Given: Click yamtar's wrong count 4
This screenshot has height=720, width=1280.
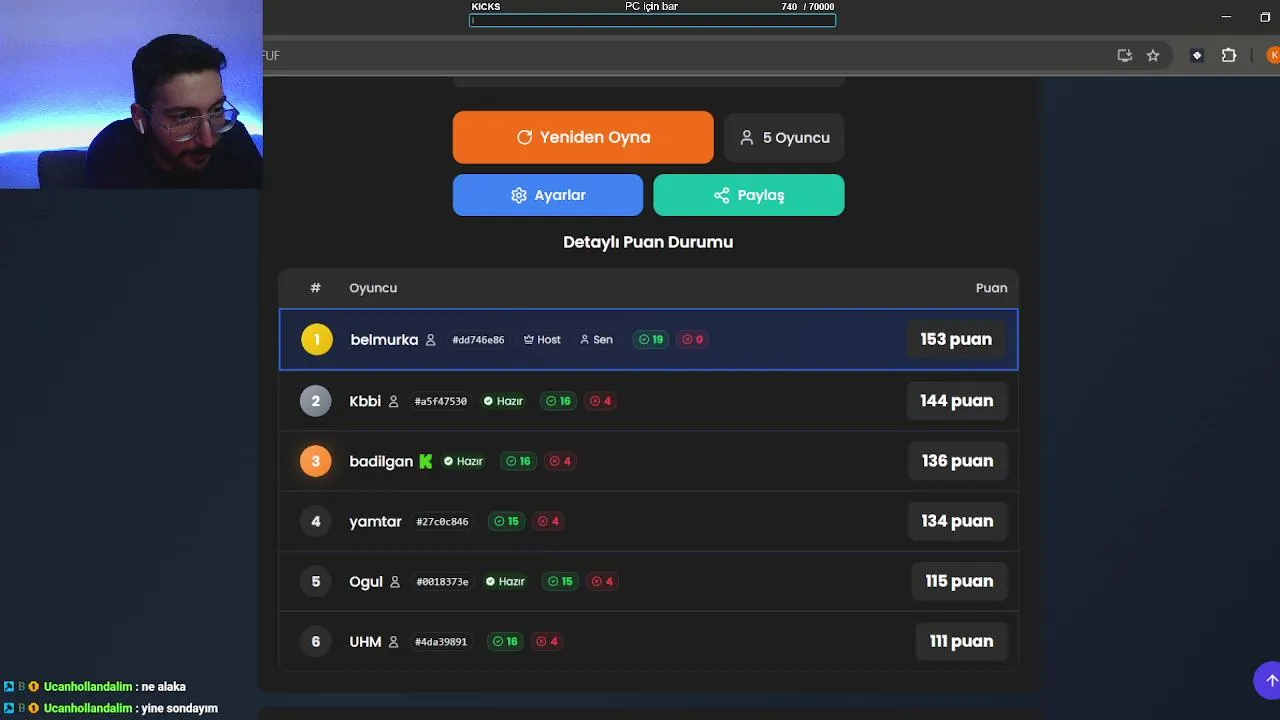Looking at the screenshot, I should 549,521.
